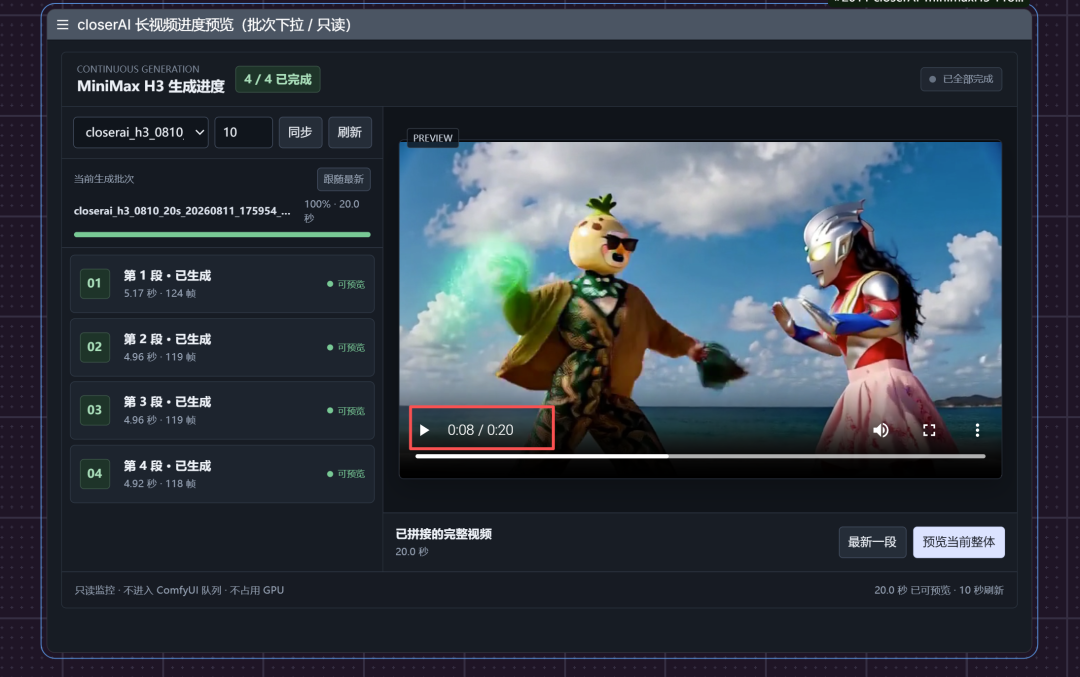The width and height of the screenshot is (1080, 677).
Task: Click the 同步 button
Action: coord(300,132)
